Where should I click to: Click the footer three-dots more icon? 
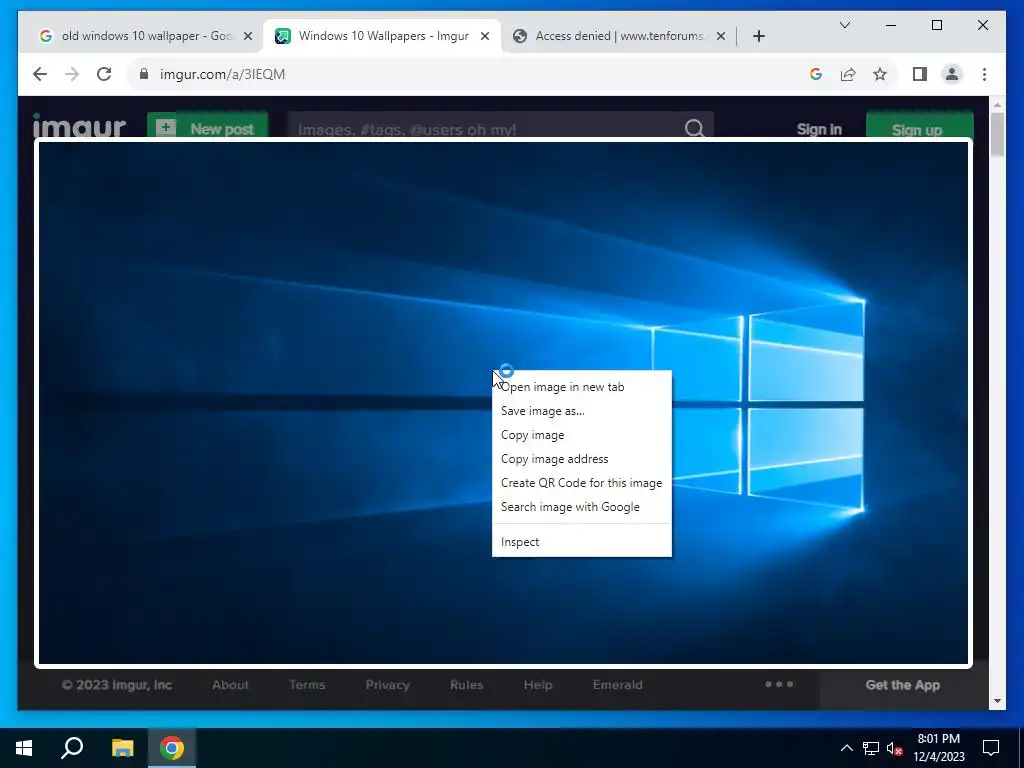779,684
